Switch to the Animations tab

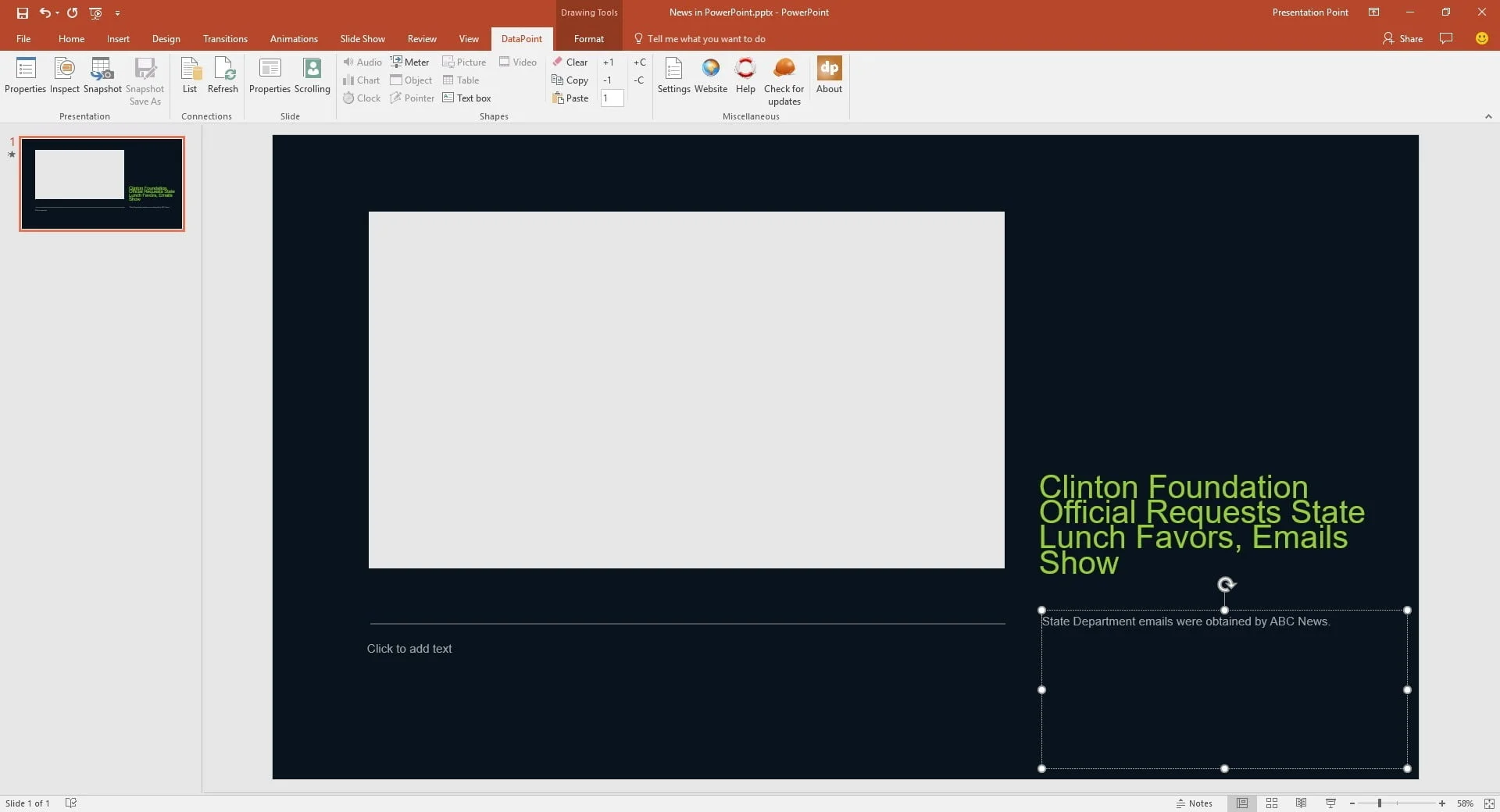(294, 39)
